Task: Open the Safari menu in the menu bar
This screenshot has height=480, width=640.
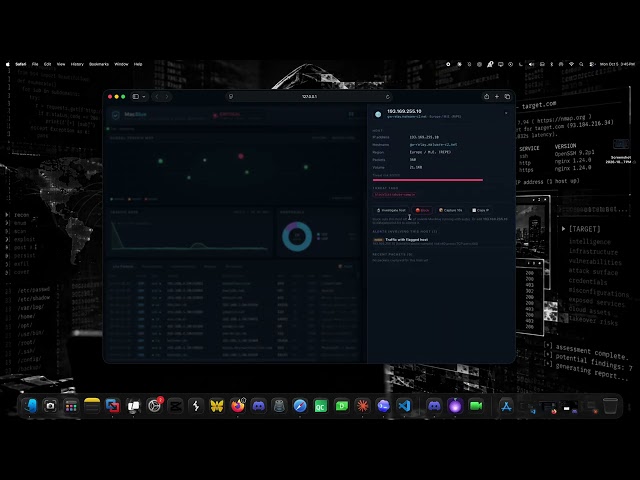Action: [20, 64]
